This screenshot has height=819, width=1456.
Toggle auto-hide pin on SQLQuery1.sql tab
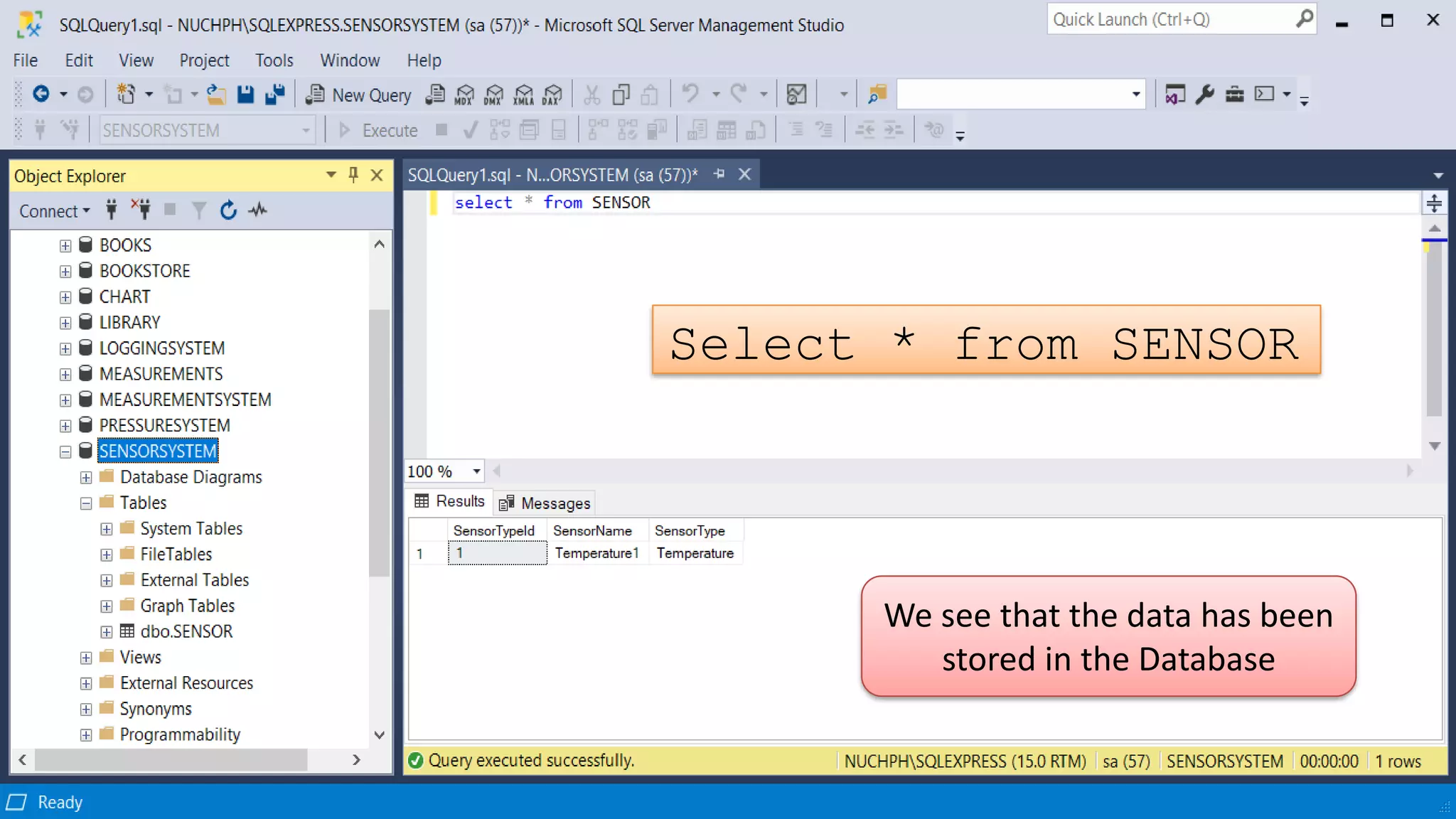tap(719, 174)
